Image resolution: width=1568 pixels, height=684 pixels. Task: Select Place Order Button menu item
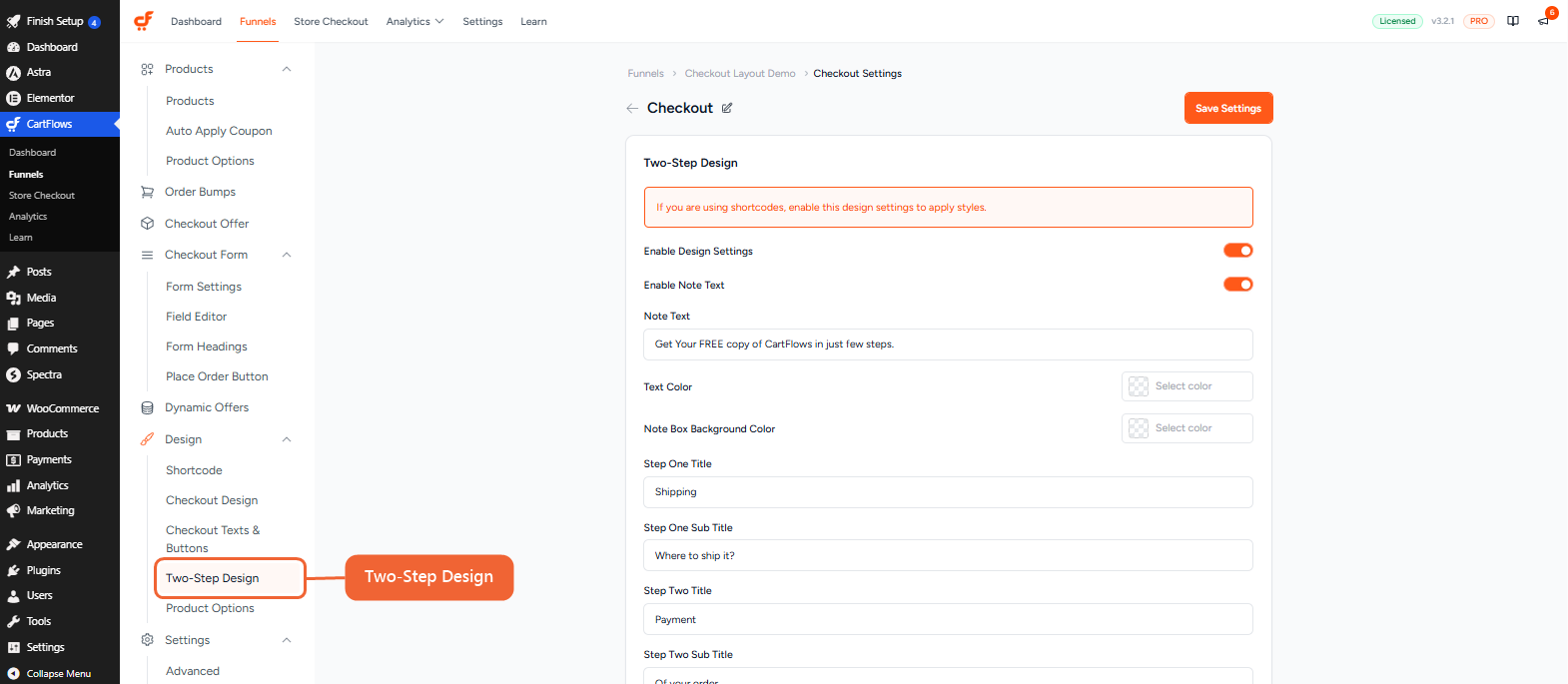point(217,376)
